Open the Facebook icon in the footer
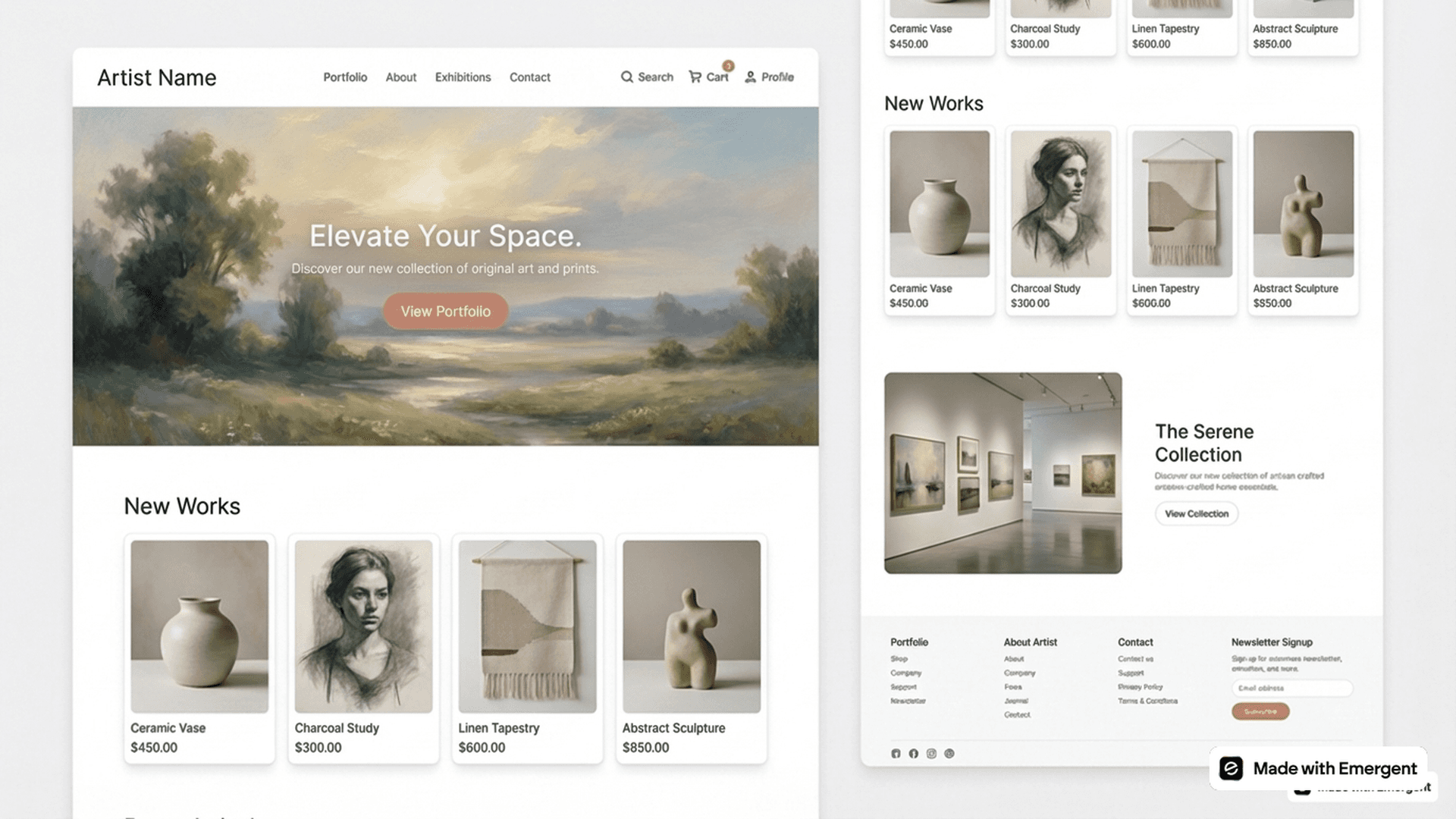 coord(913,753)
